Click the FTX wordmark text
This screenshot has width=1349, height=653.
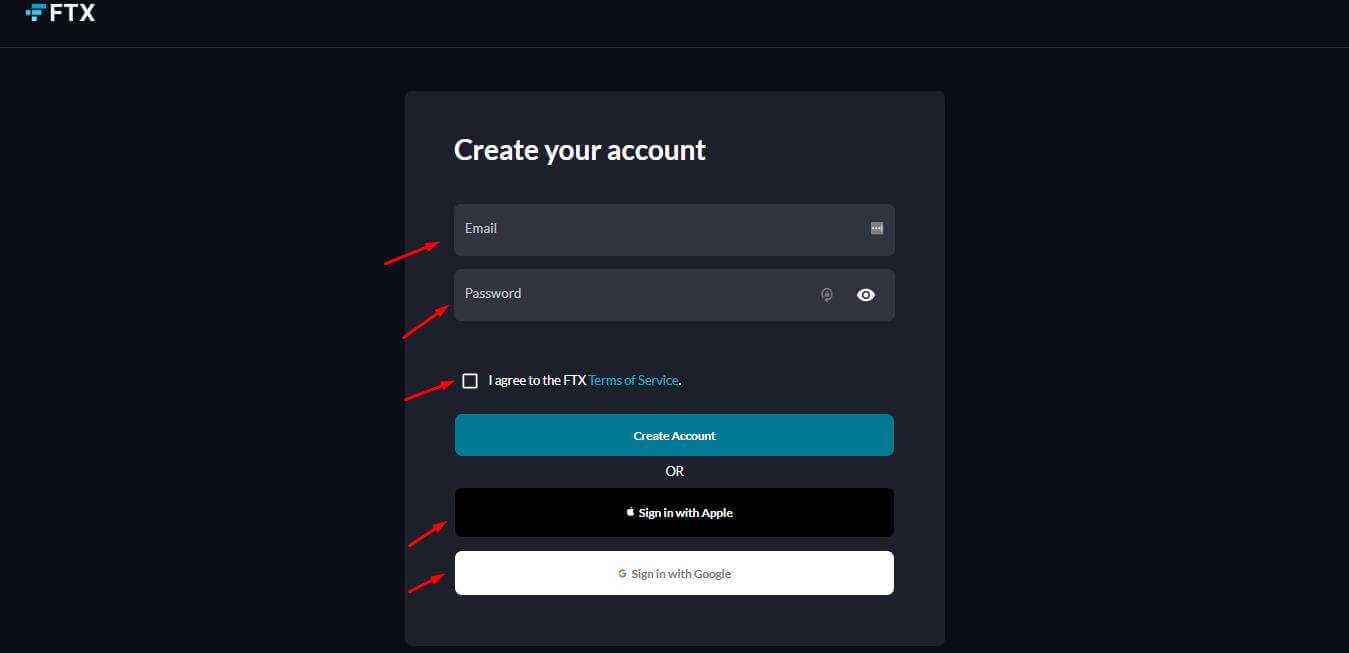pos(72,13)
